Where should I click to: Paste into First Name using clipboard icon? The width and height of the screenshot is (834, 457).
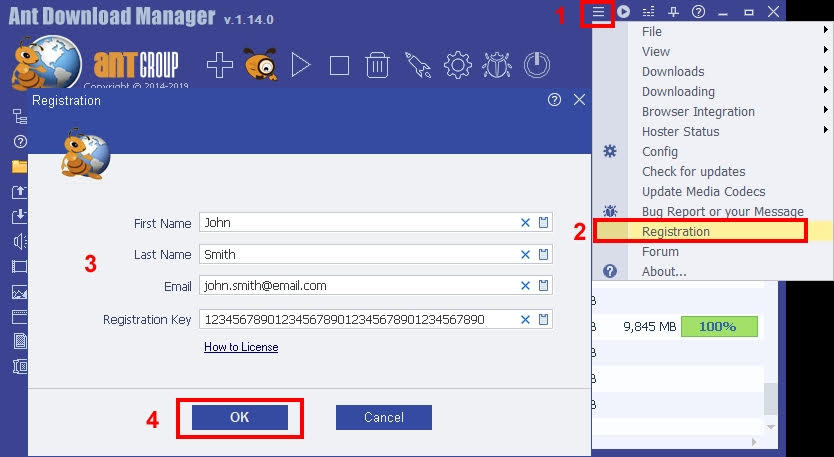(543, 223)
